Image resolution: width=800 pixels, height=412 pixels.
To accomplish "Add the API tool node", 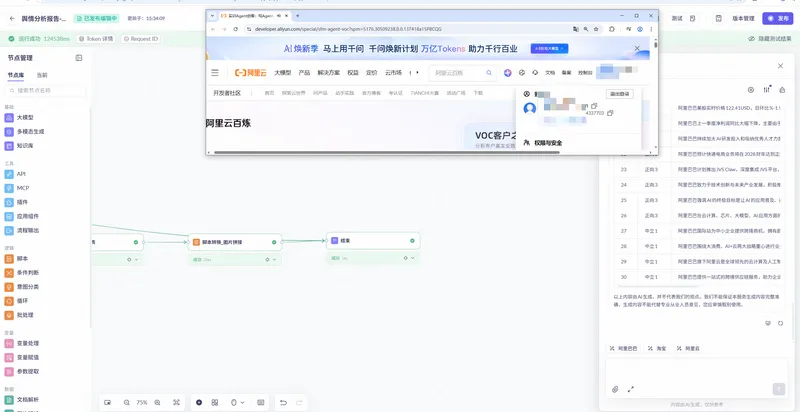I will pos(21,174).
